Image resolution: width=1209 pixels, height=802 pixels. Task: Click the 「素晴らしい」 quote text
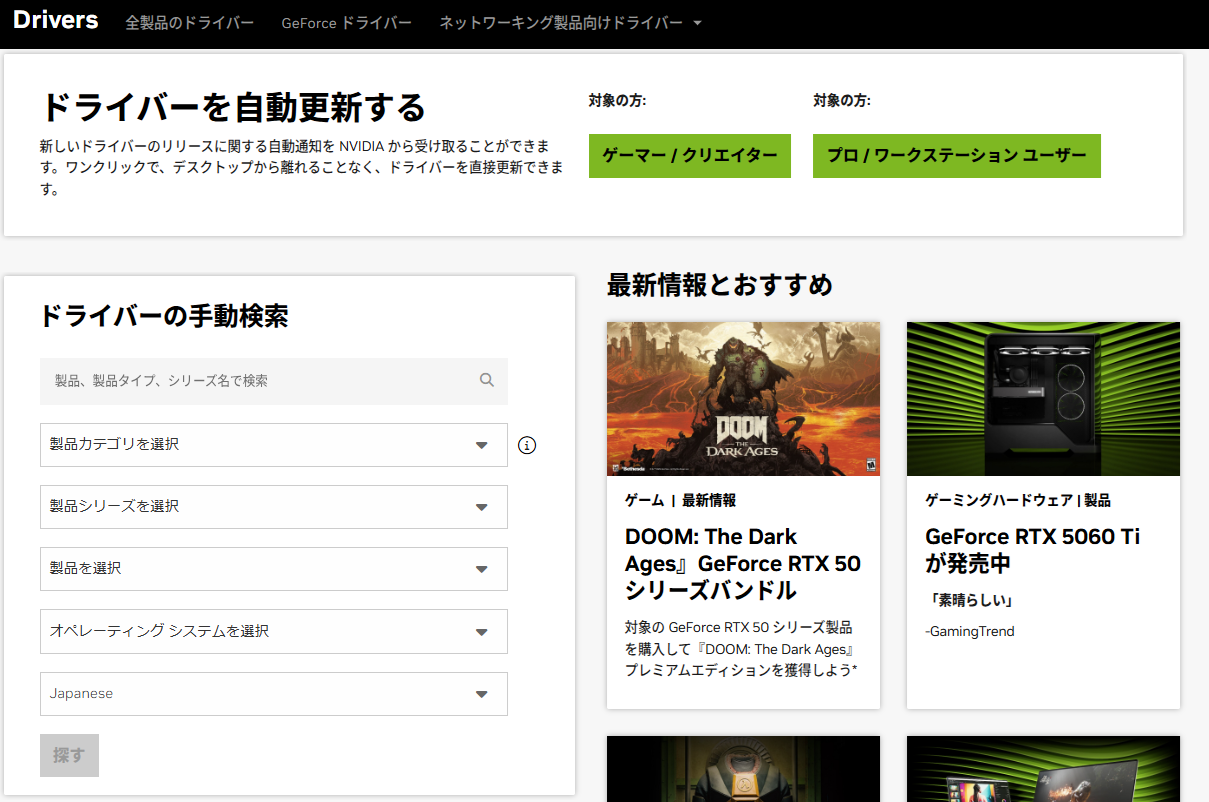coord(970,601)
